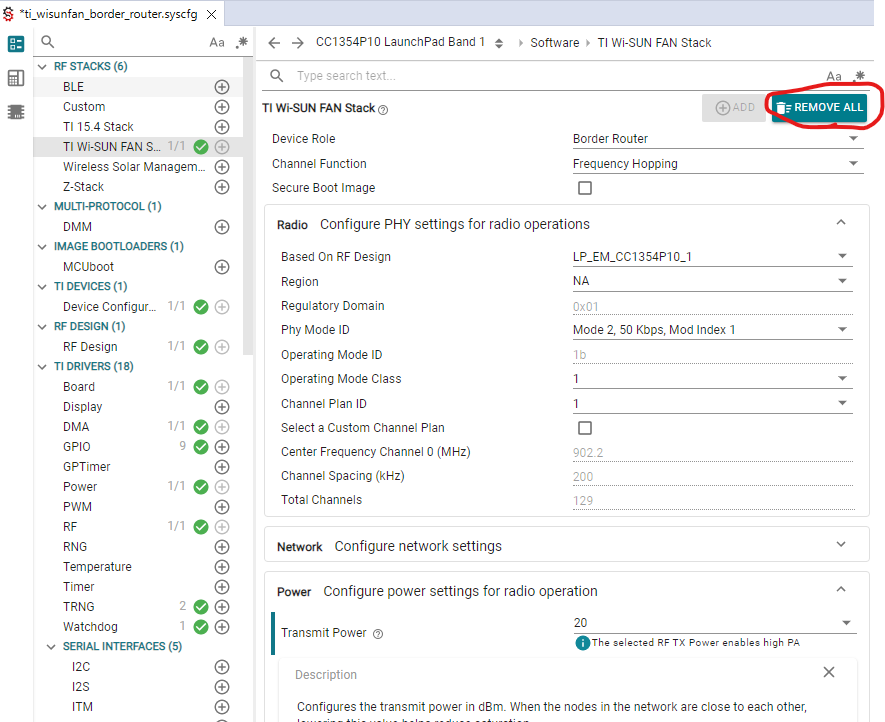
Task: Add a Z-Stack instance
Action: click(x=222, y=187)
